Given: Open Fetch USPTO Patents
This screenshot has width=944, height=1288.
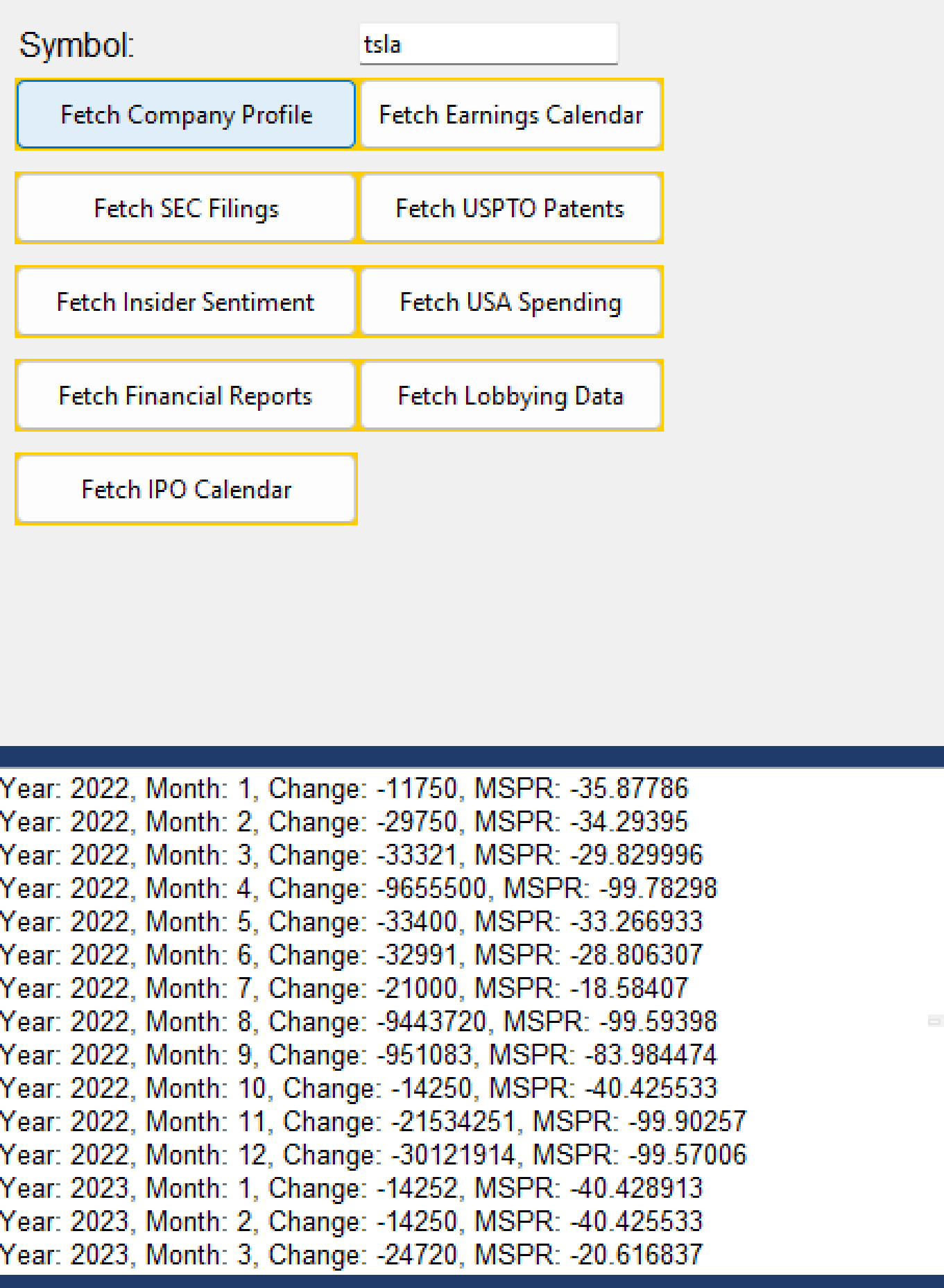Looking at the screenshot, I should coord(510,208).
